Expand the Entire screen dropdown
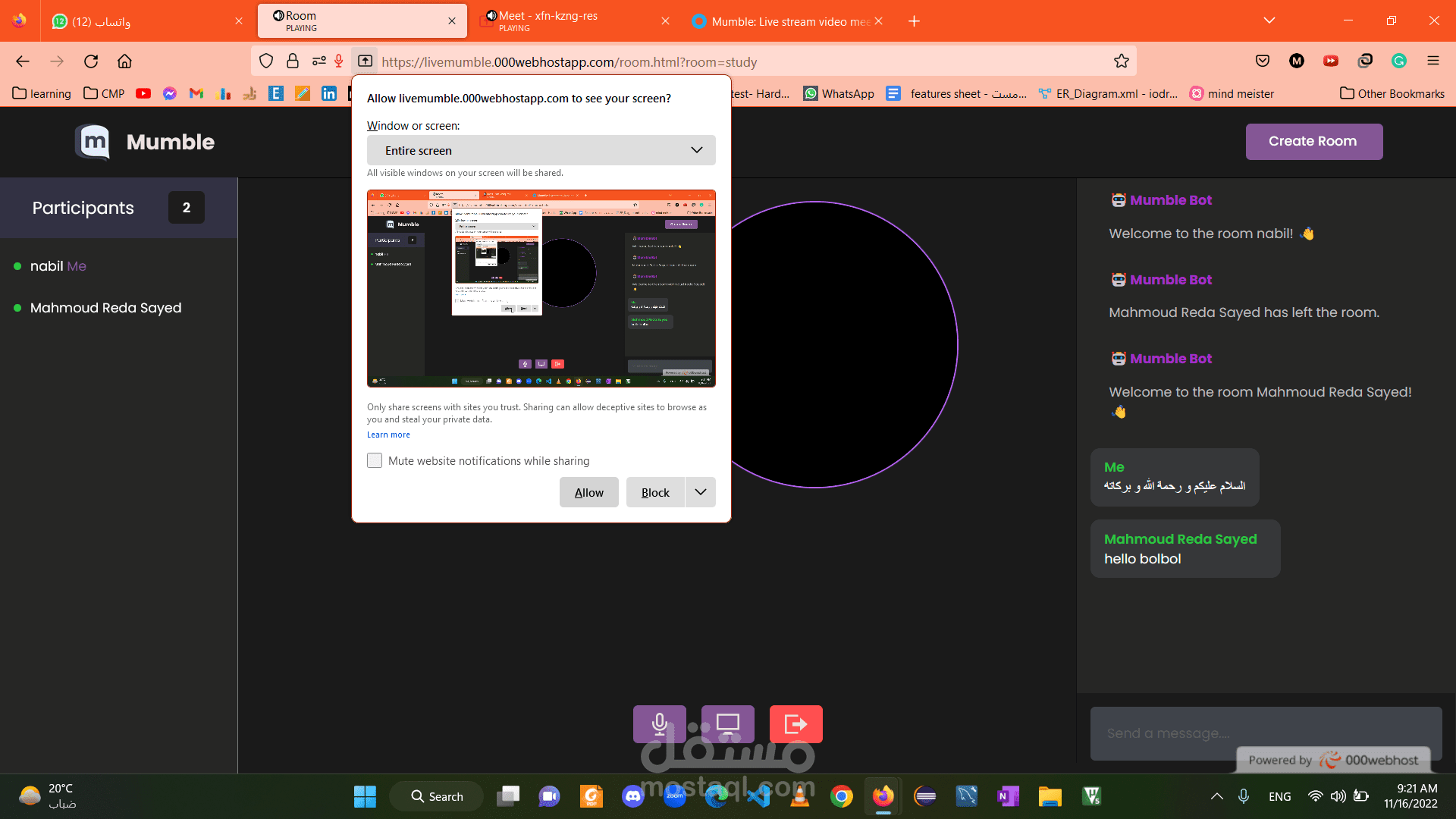 click(541, 150)
